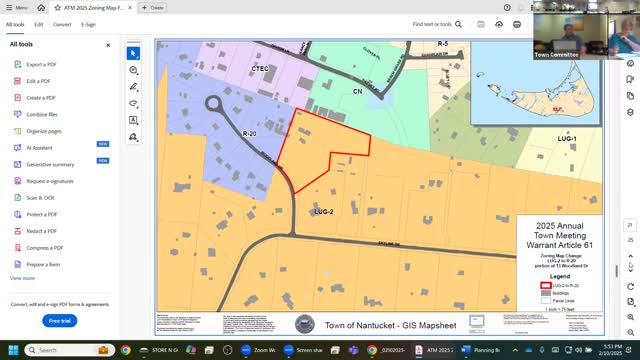640x360 pixels.
Task: Click the taskbar clock showing 5:53 PM
Action: pyautogui.click(x=611, y=350)
